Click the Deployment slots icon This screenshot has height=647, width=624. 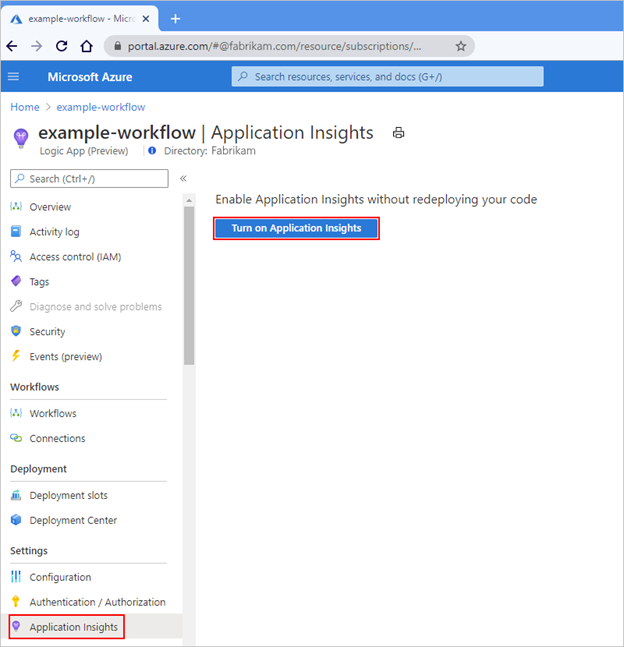[16, 495]
